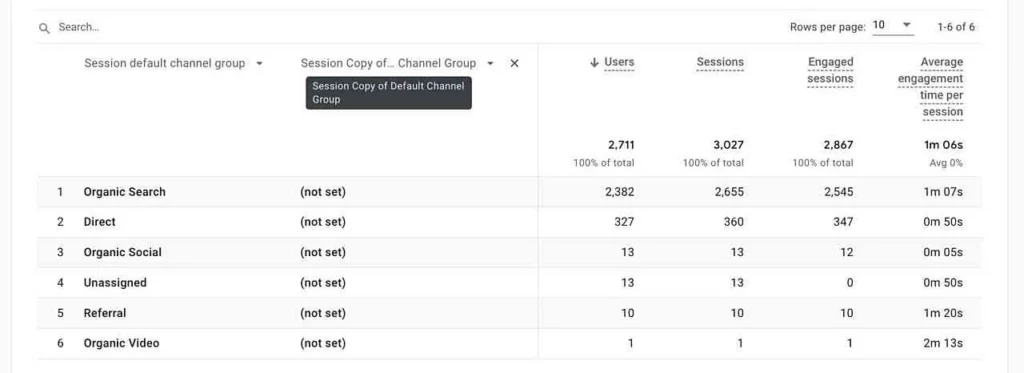Click (not set) in Direct row
The height and width of the screenshot is (373, 1024).
[x=323, y=222]
